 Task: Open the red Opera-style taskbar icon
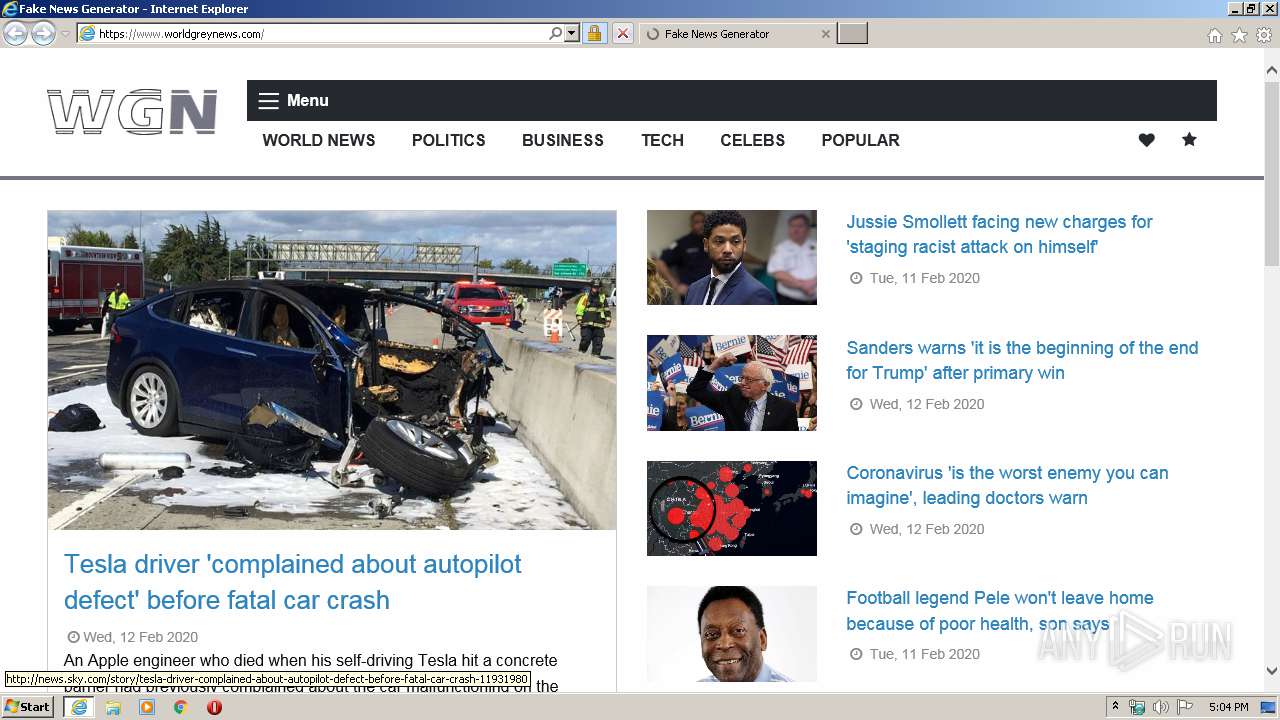[214, 707]
